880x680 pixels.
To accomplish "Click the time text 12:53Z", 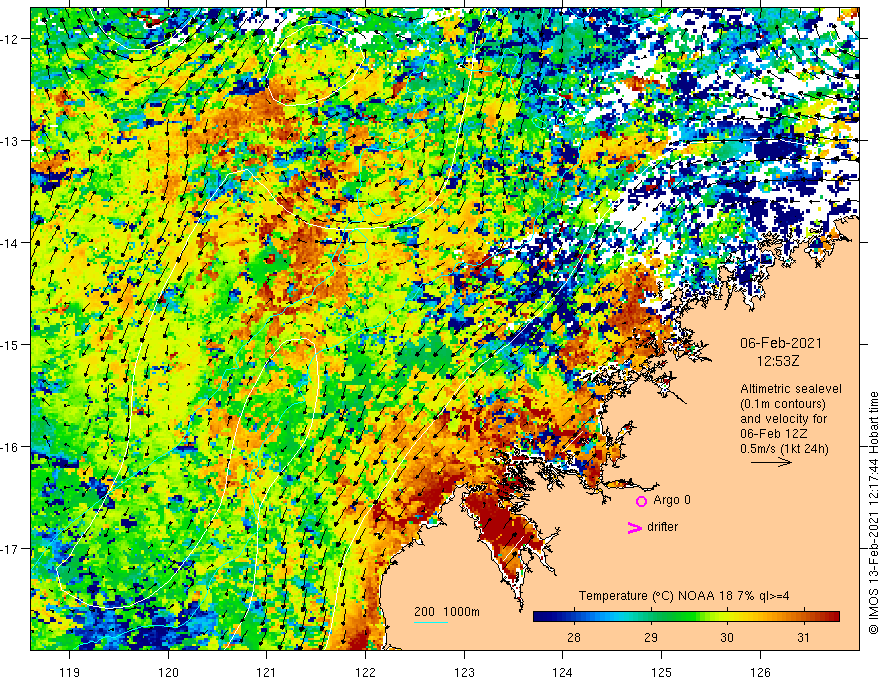I will click(778, 361).
